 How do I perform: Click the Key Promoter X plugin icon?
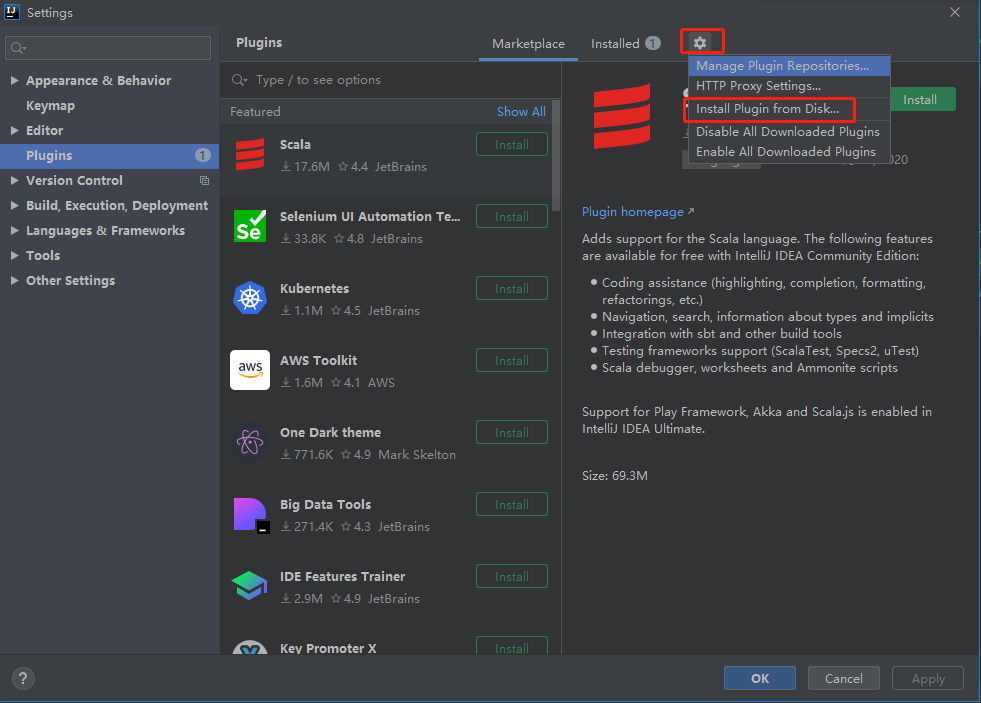(252, 650)
